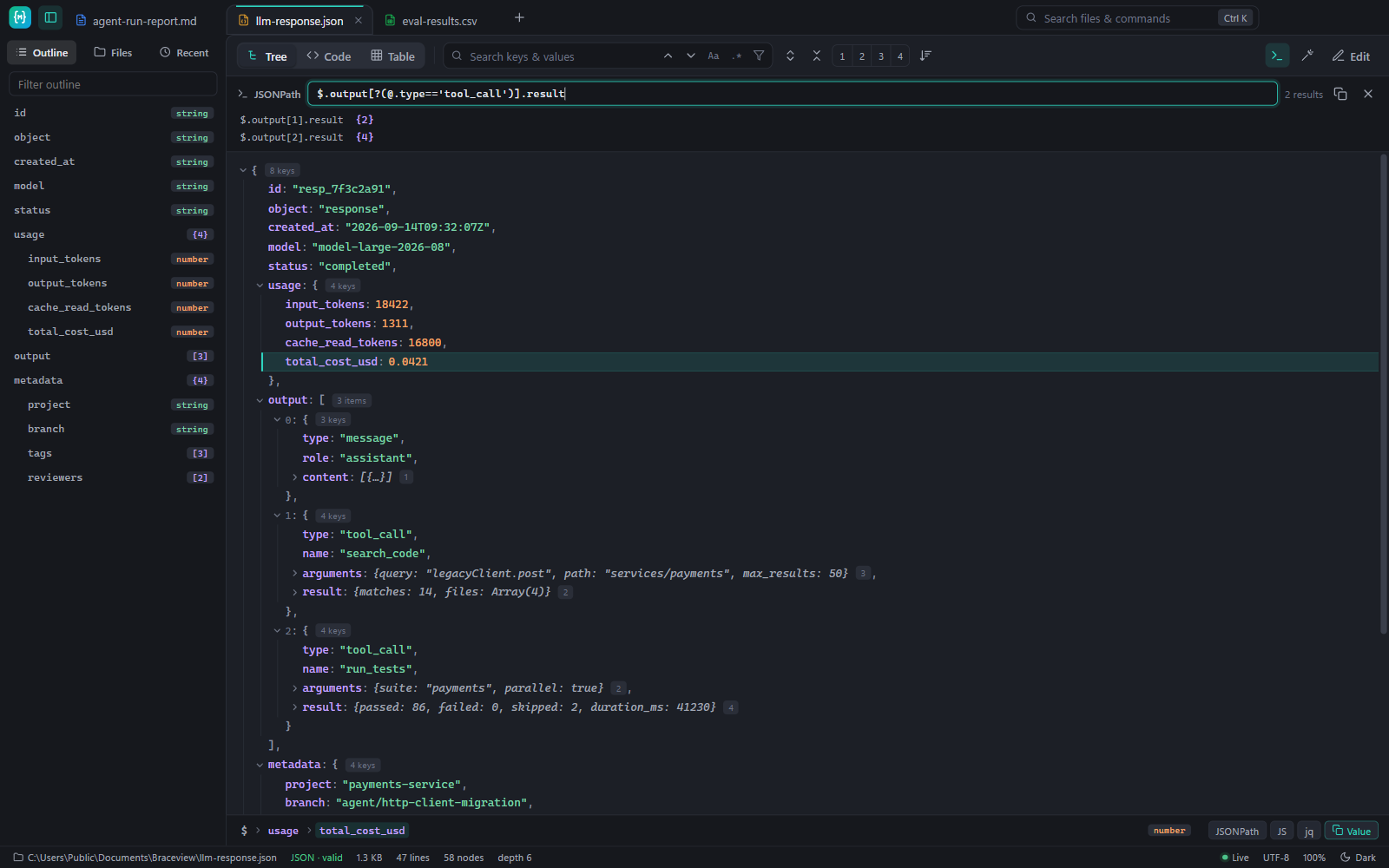This screenshot has height=868, width=1389.
Task: Open Search files & commands box
Action: [1137, 18]
